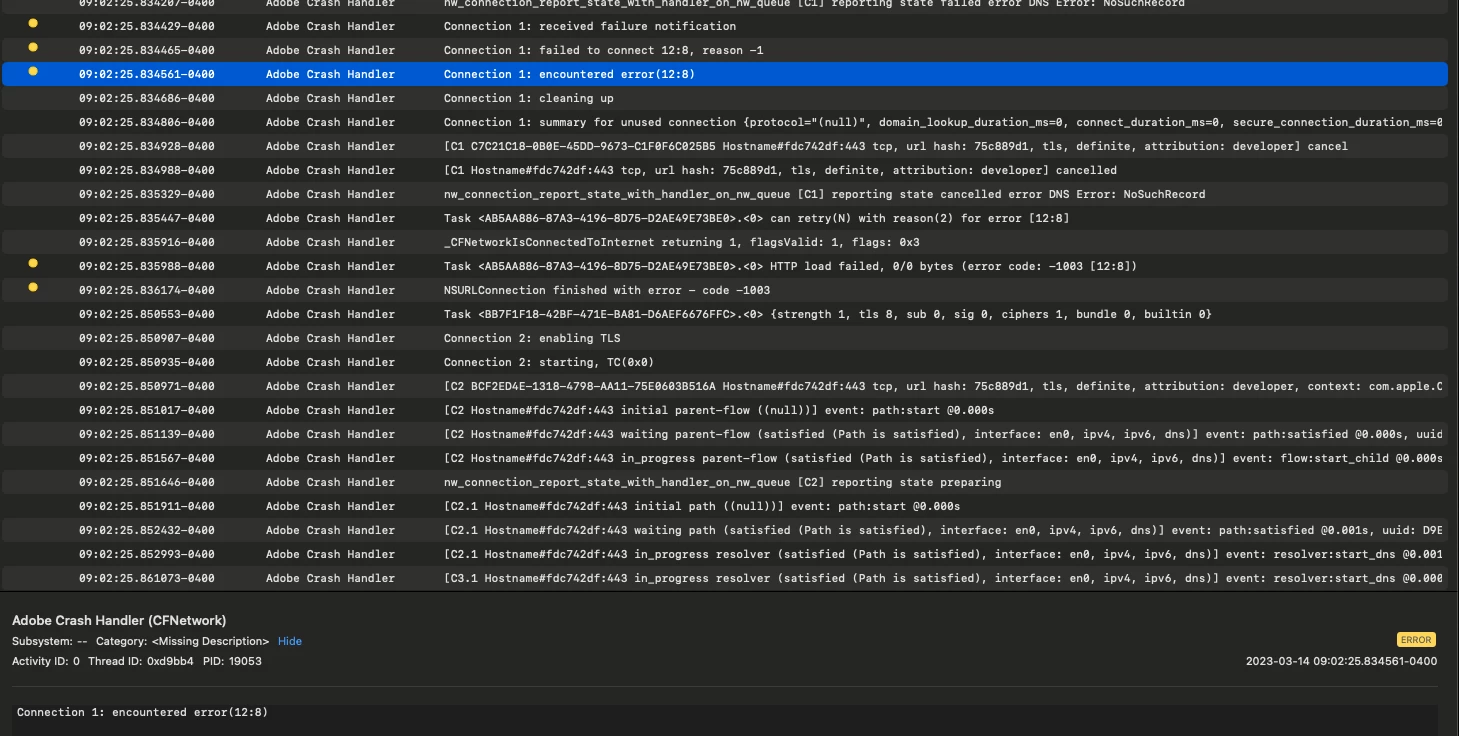Click timestamp 09:02:25.850907-0400 in the list
1459x736 pixels.
pyautogui.click(x=147, y=338)
